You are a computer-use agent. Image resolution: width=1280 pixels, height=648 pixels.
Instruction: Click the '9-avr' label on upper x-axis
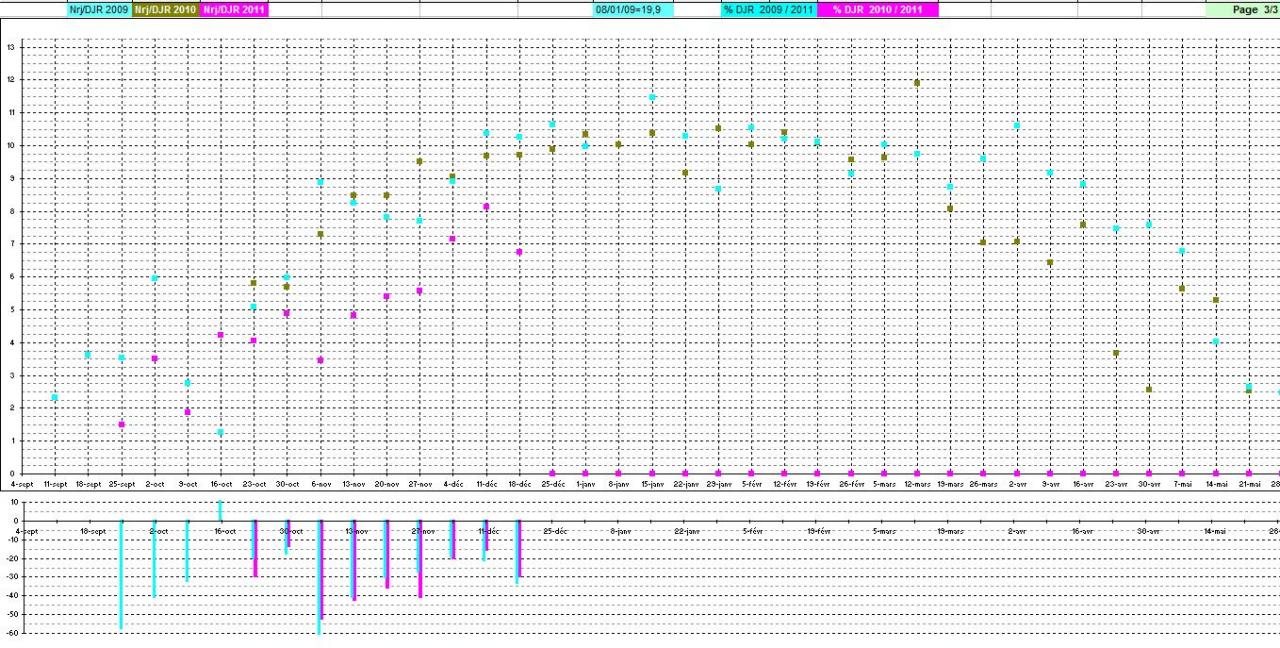click(x=1050, y=483)
